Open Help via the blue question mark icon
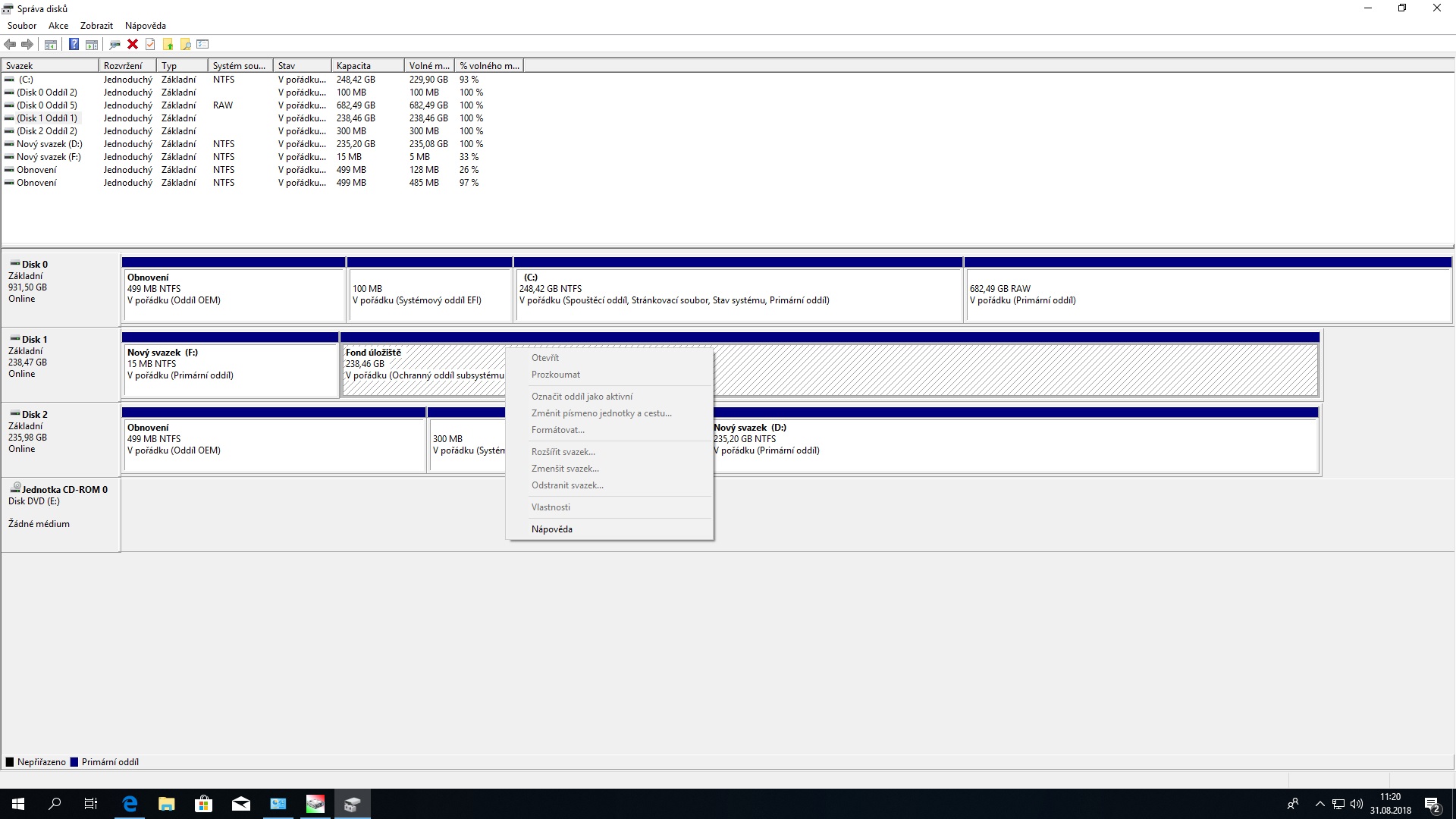The width and height of the screenshot is (1456, 819). 74,44
